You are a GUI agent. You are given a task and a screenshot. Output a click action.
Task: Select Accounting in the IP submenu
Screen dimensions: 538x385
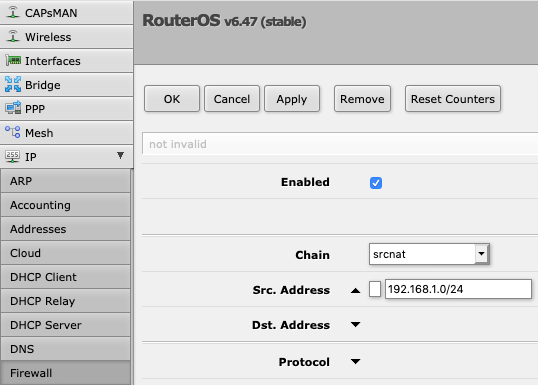pyautogui.click(x=66, y=205)
